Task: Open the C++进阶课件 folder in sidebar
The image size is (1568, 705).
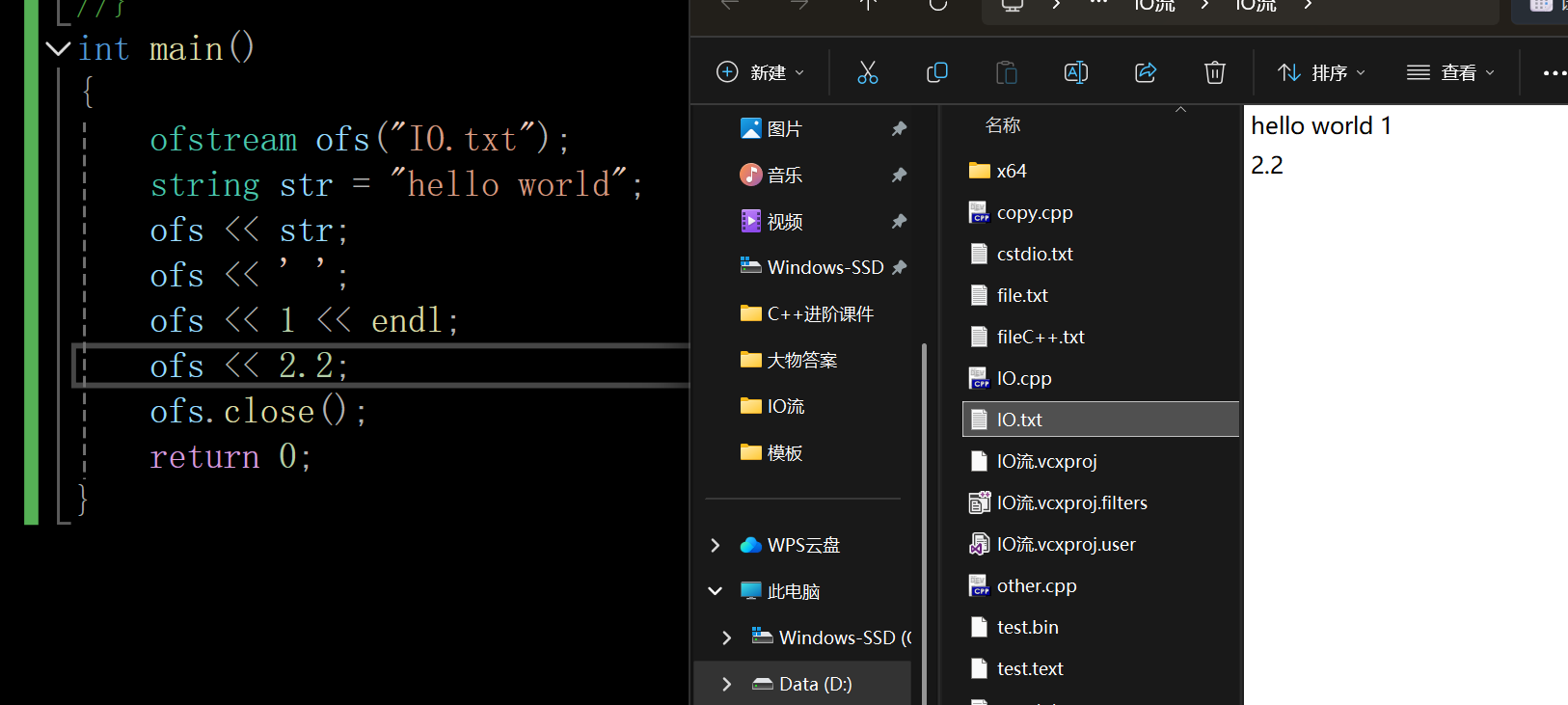Action: pos(806,313)
